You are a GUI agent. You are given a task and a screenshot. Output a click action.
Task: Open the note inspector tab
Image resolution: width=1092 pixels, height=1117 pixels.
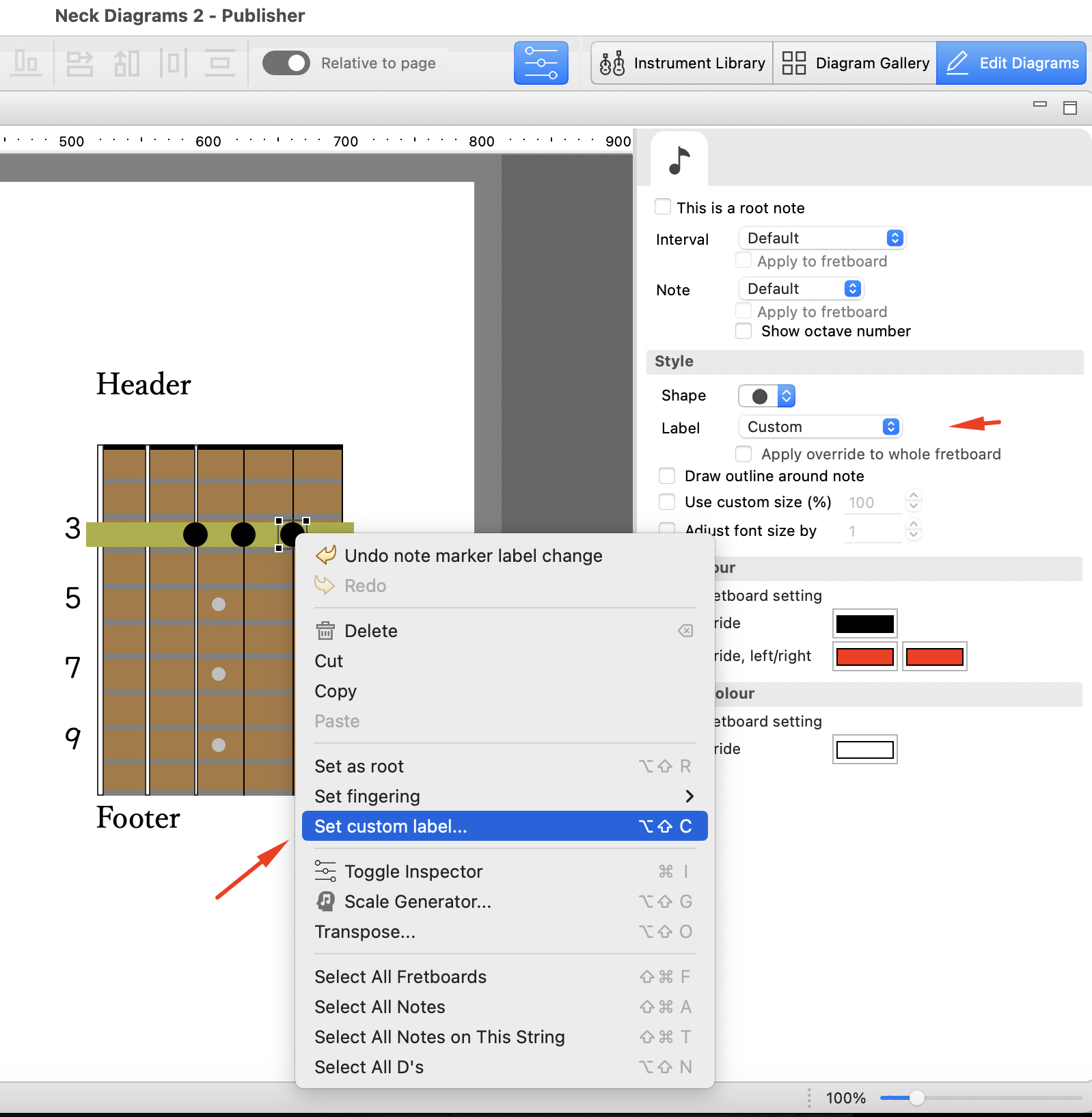[679, 161]
